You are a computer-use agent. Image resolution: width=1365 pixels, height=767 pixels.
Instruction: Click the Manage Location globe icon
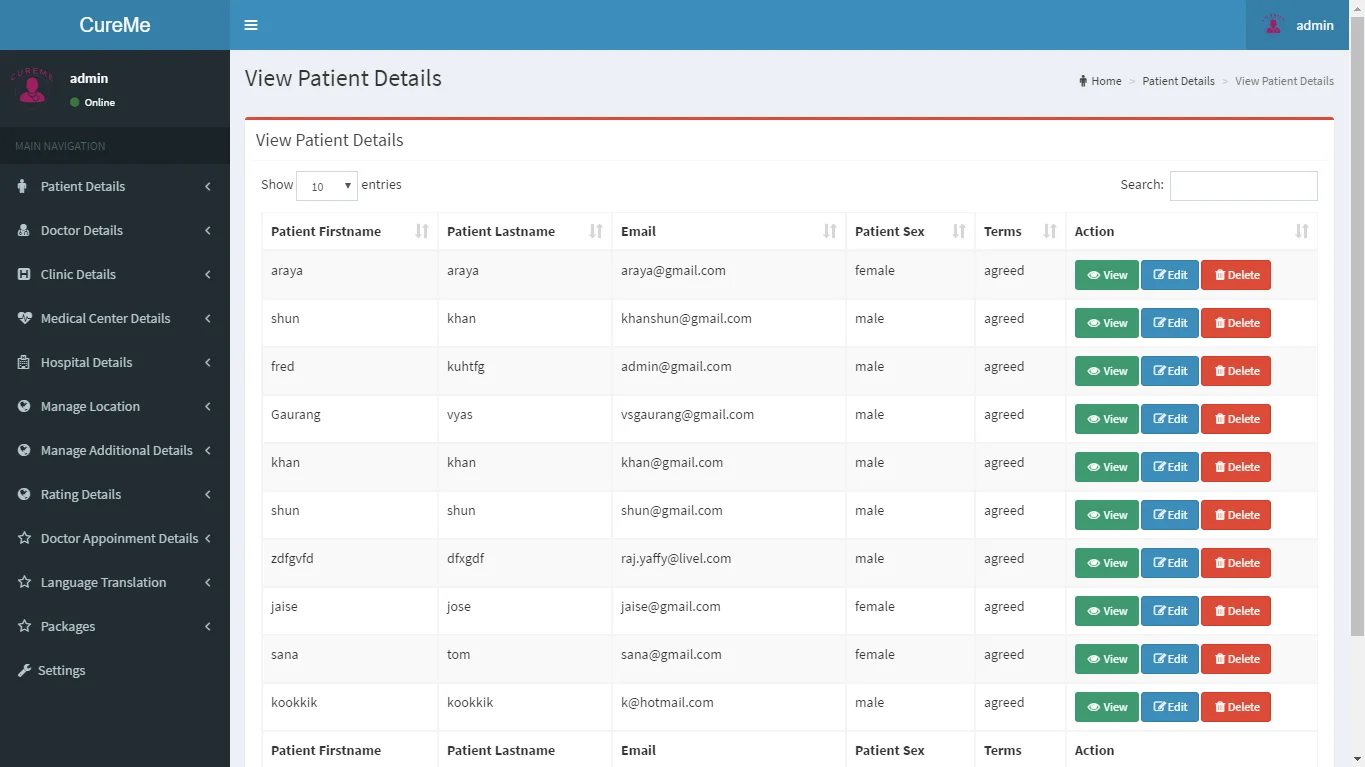(24, 406)
